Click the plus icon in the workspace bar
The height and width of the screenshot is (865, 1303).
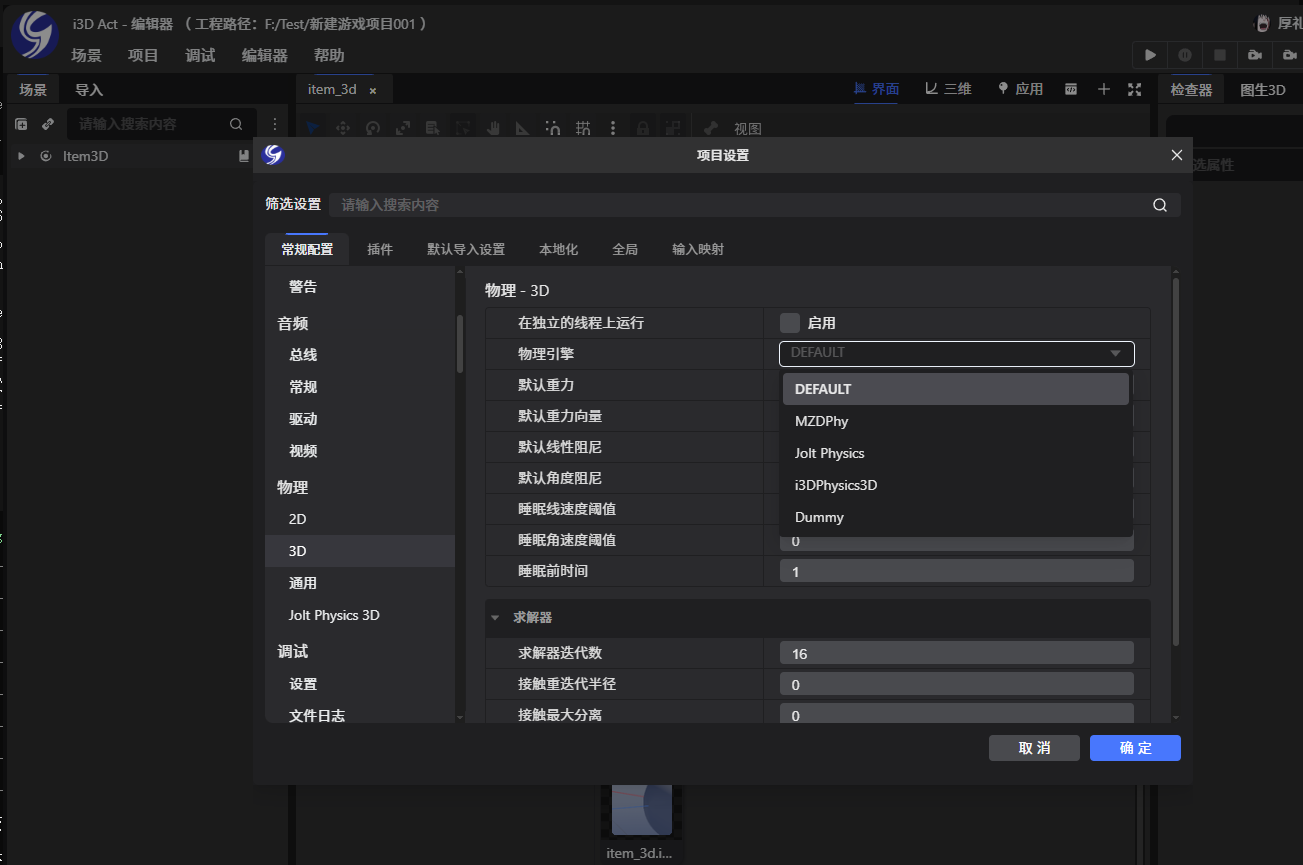[x=1104, y=89]
